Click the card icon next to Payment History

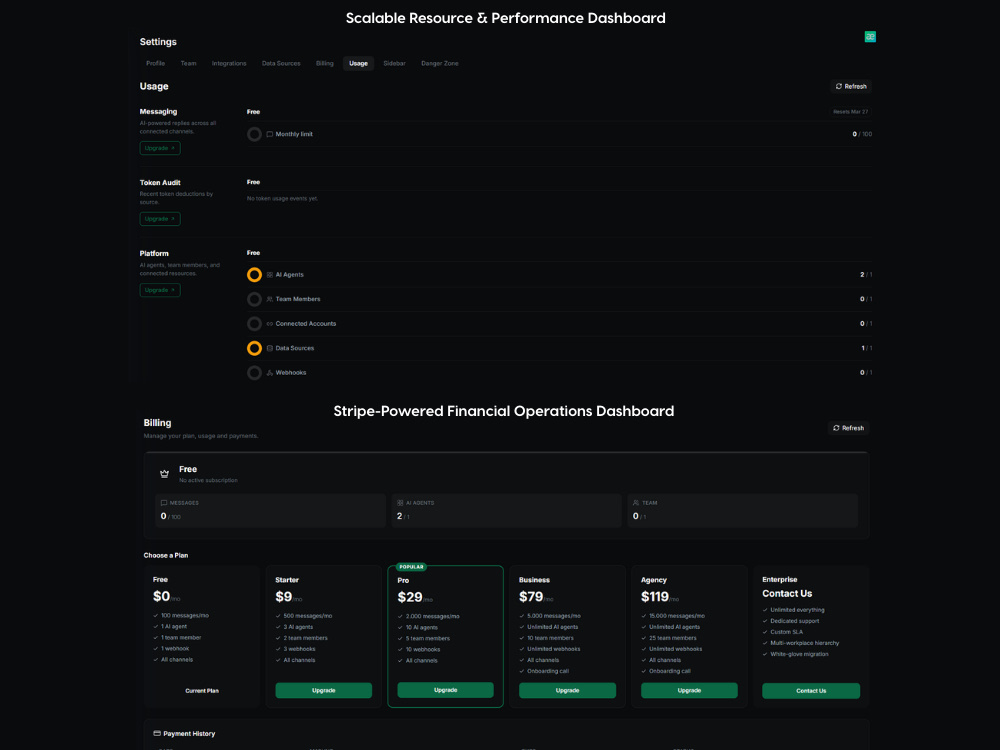point(157,733)
